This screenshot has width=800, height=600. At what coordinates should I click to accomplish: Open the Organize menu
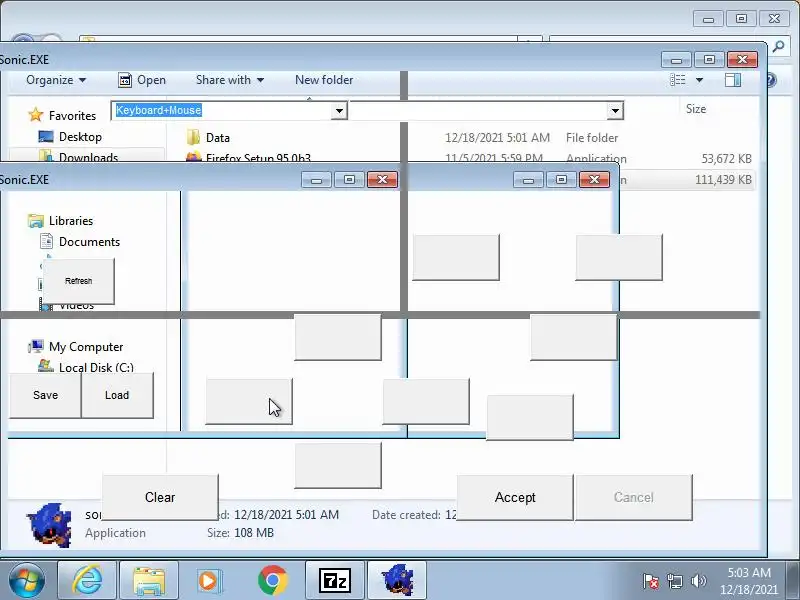[x=56, y=80]
